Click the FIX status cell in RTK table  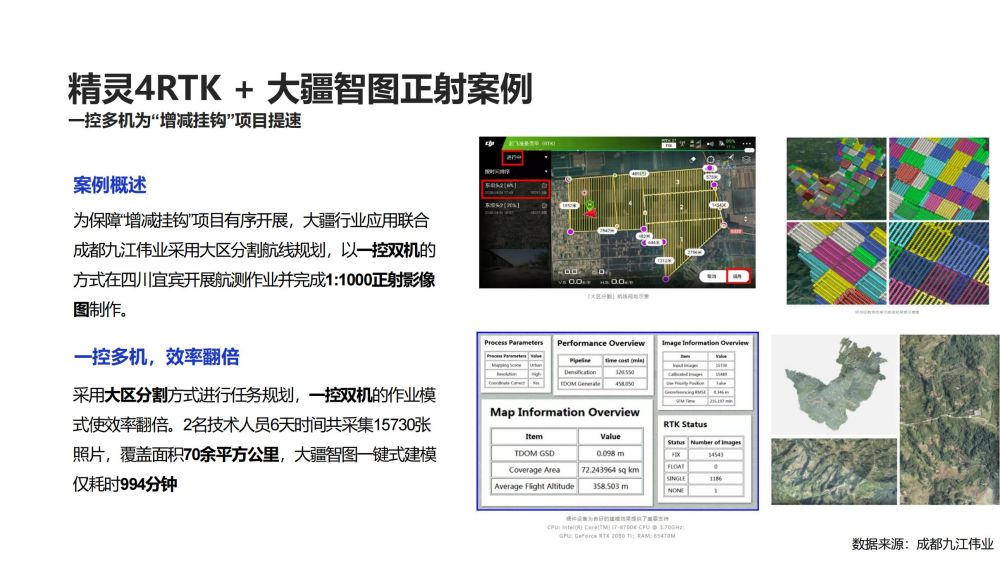coord(676,455)
